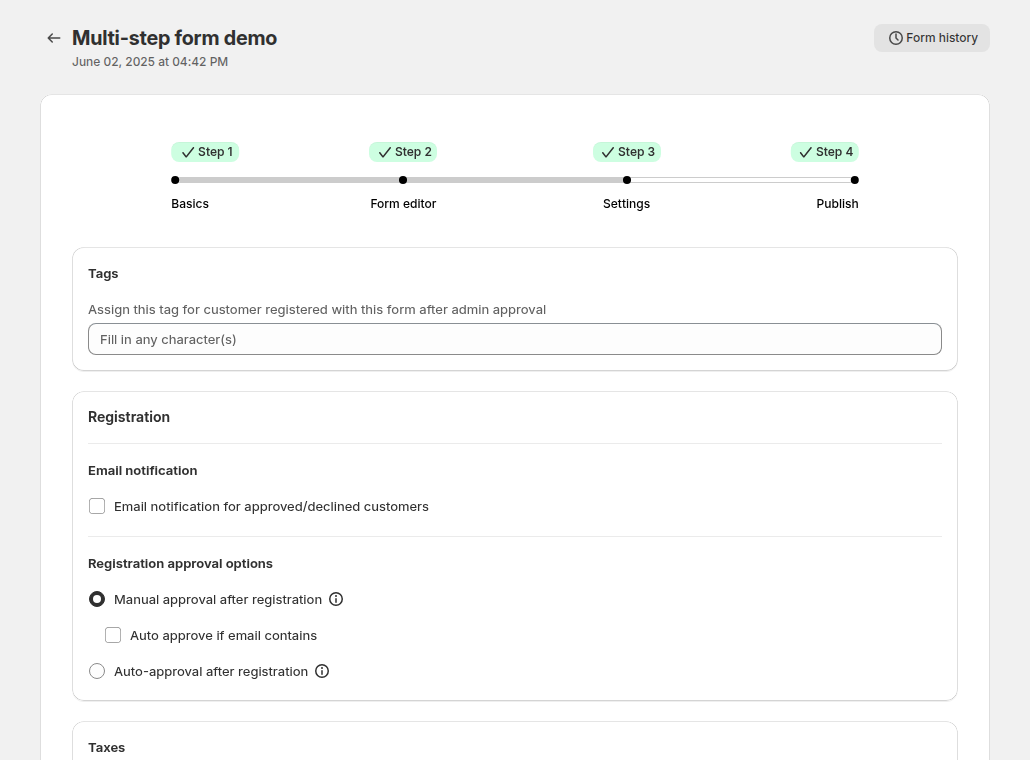The width and height of the screenshot is (1030, 760).
Task: Go back using the left arrow icon
Action: 54,38
